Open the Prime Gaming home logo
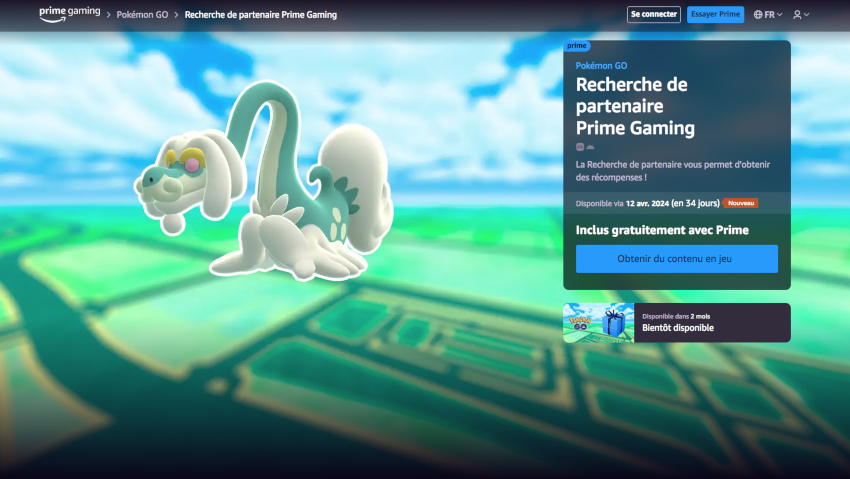 point(69,14)
